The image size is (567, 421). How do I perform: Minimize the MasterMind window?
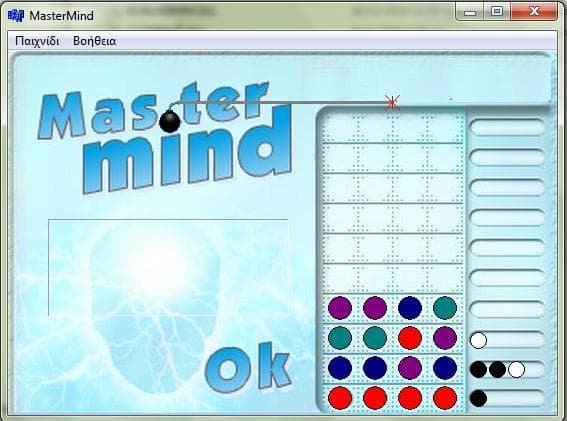(x=470, y=12)
